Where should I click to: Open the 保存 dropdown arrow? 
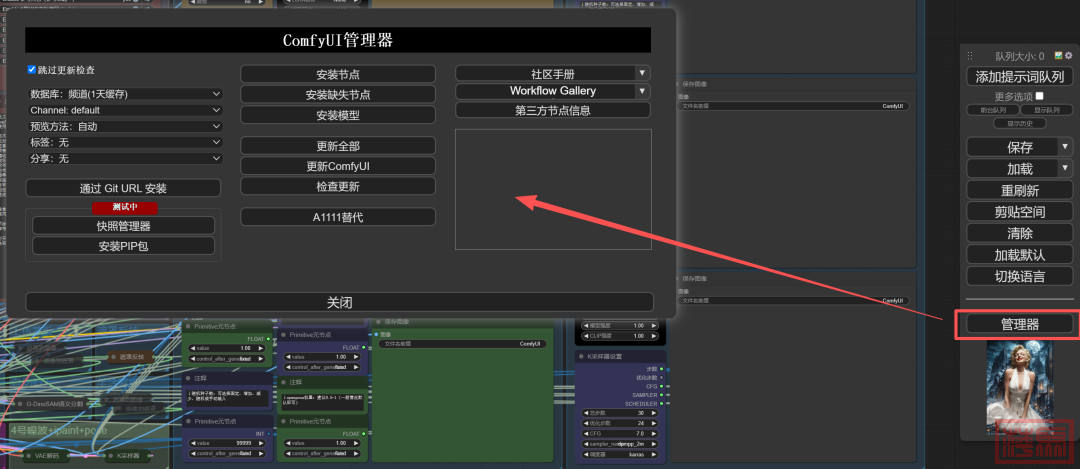pyautogui.click(x=1065, y=147)
